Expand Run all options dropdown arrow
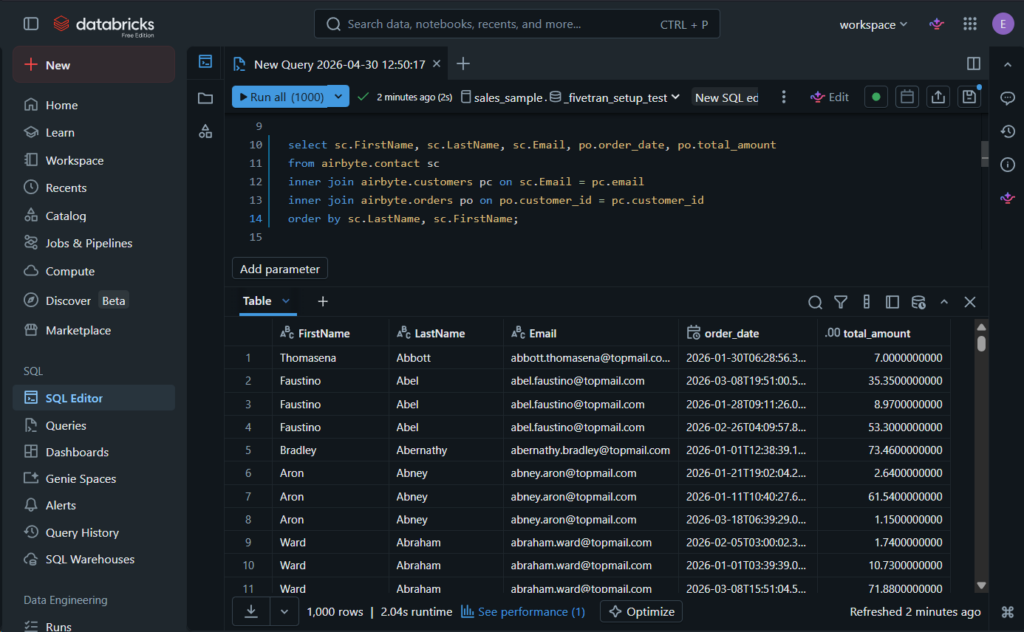 click(x=338, y=97)
